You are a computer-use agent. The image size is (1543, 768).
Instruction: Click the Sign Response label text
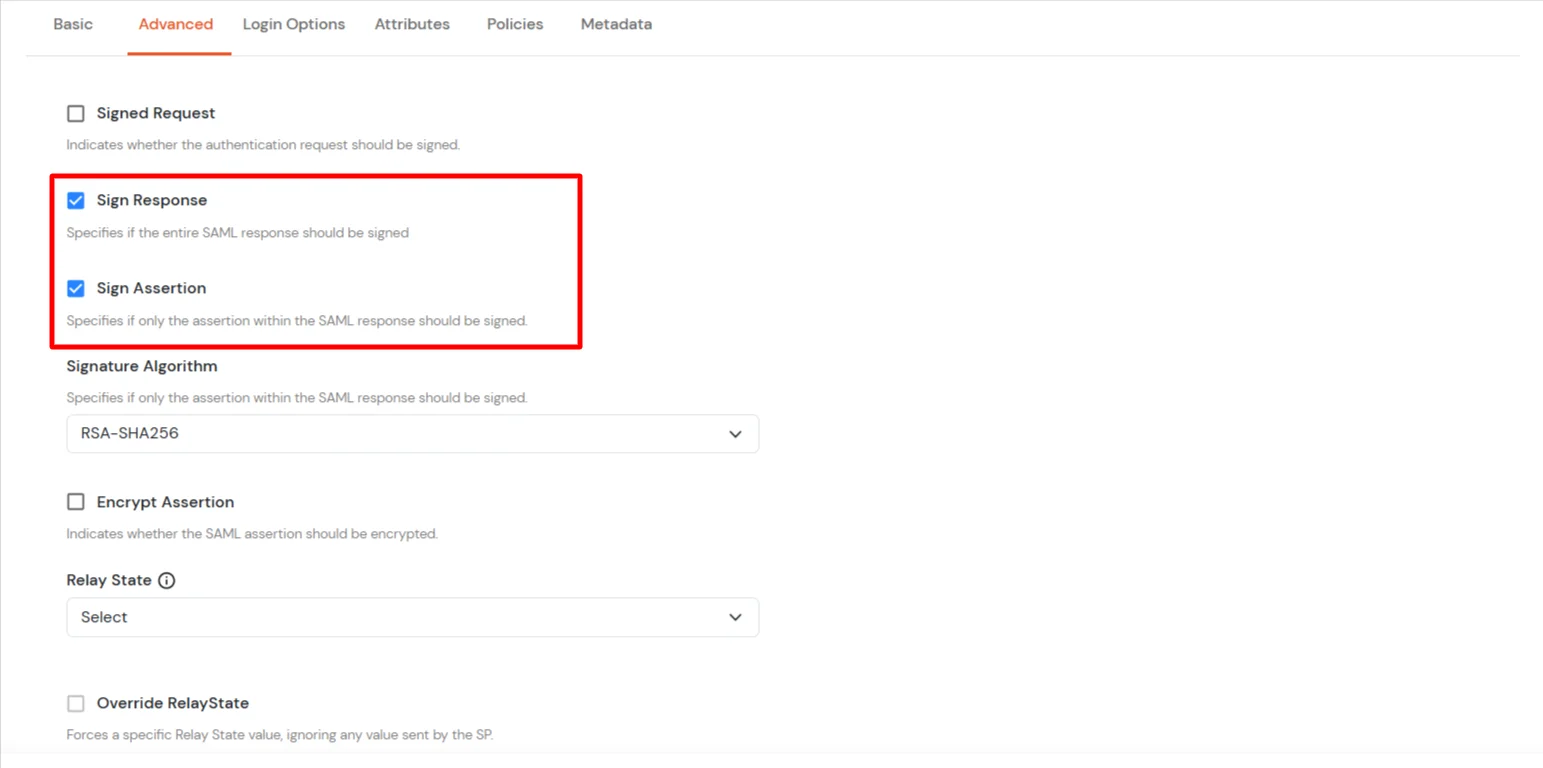[150, 200]
